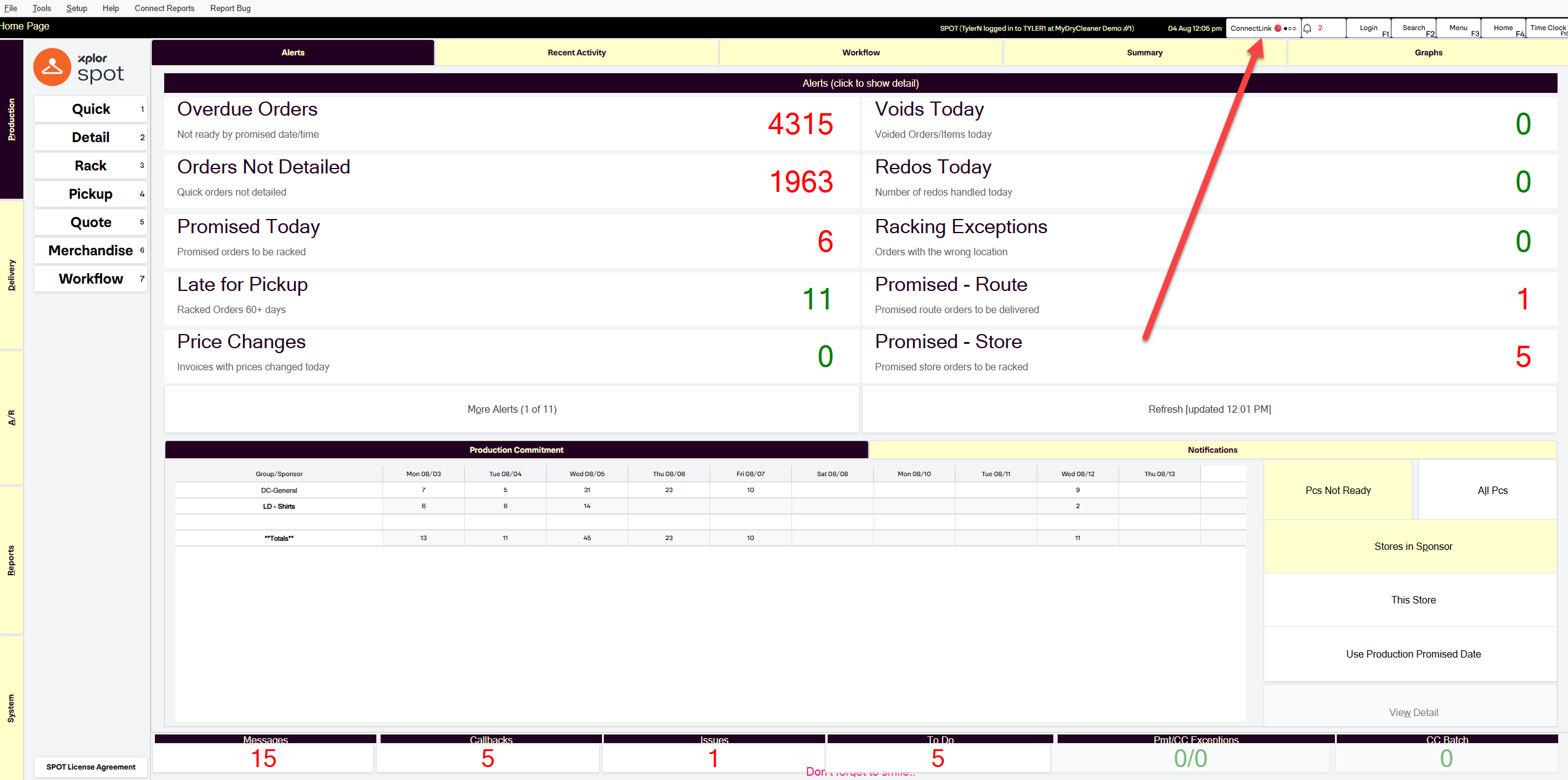Refresh the alerts list
Screen dimensions: 1568x780
pos(1210,409)
